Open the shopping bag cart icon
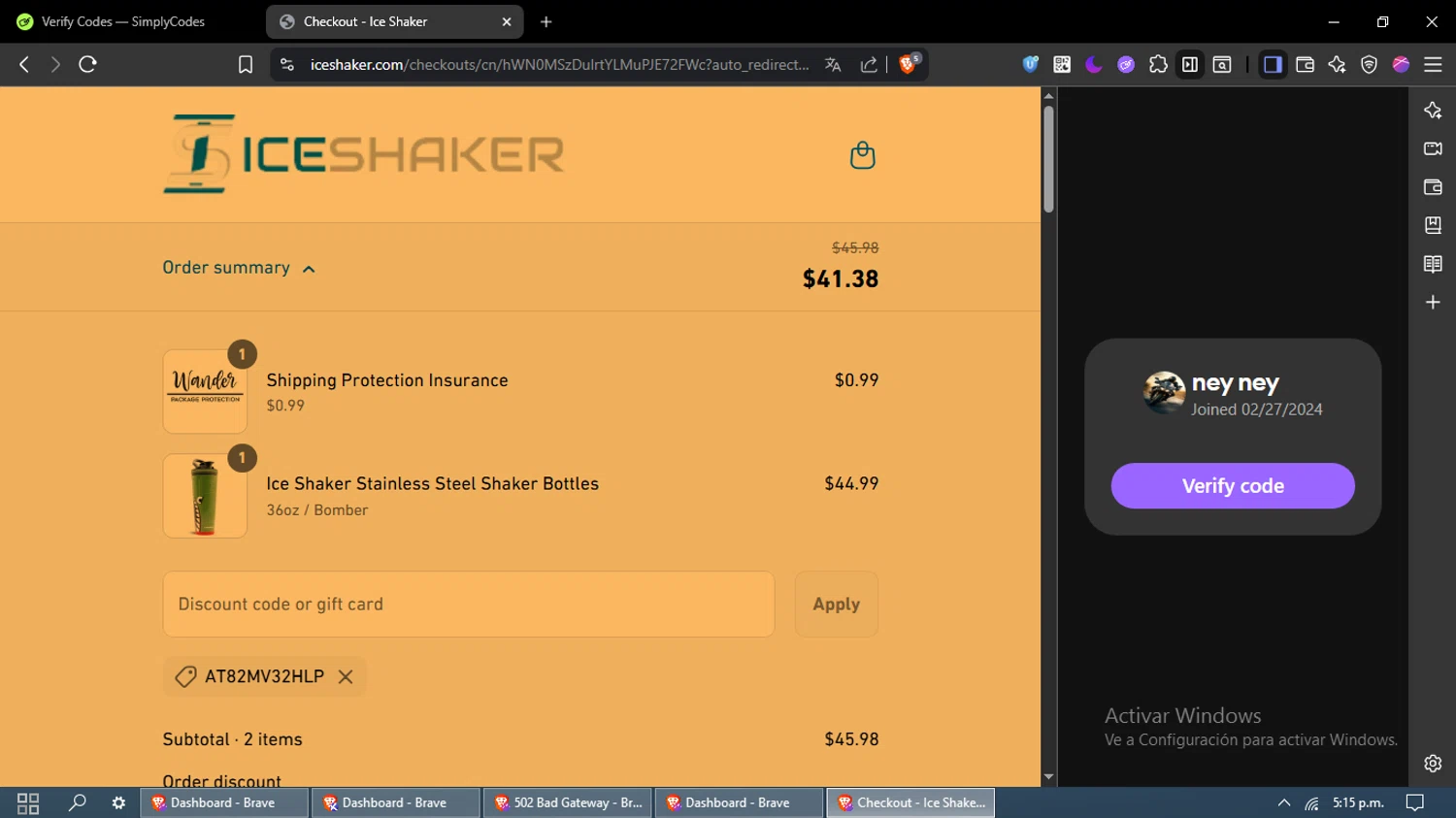This screenshot has height=818, width=1456. pos(862,155)
